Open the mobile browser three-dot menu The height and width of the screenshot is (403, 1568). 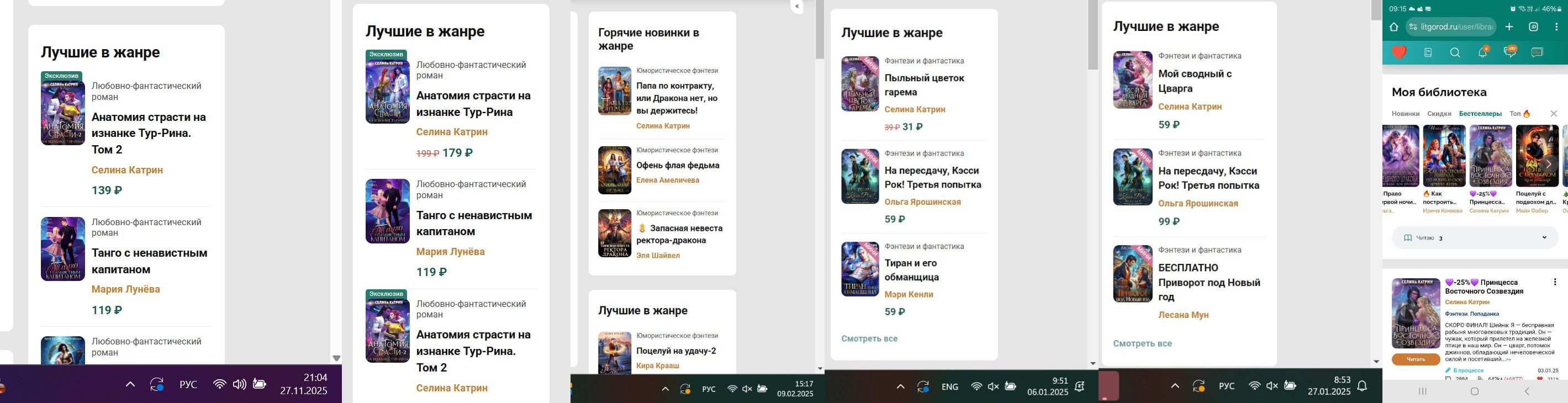click(x=1556, y=27)
